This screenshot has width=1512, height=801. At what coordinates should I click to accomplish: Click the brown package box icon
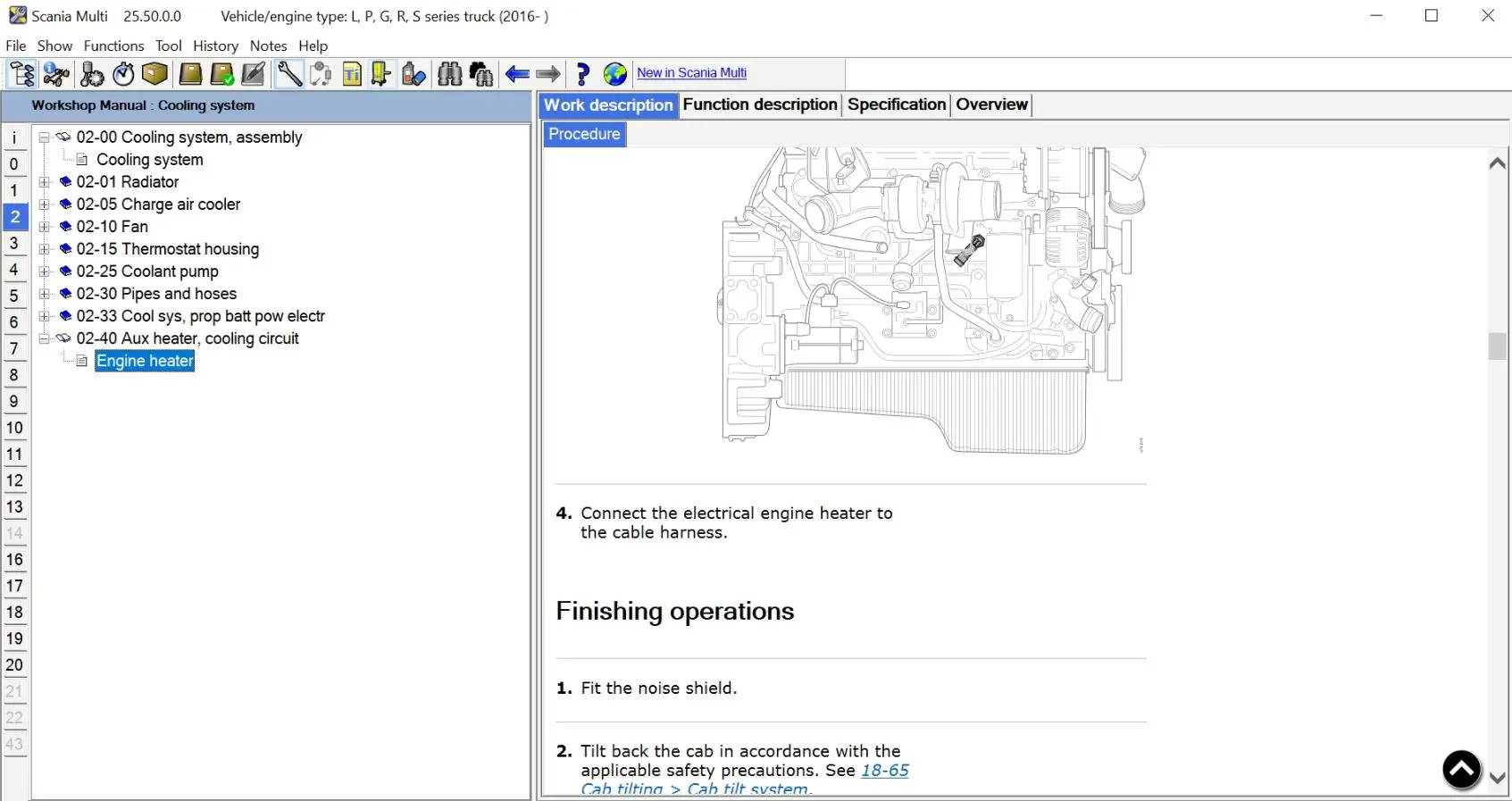tap(155, 74)
